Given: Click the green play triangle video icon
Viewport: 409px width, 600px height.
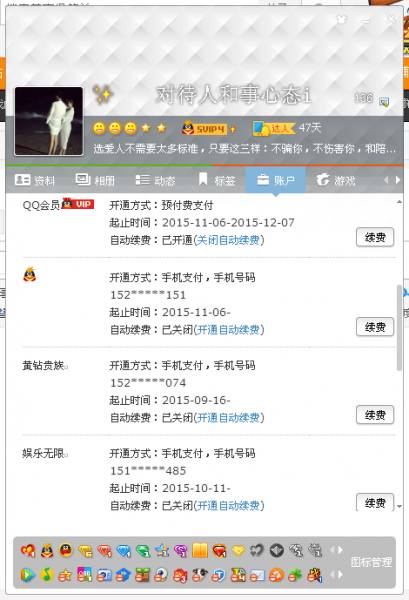Looking at the screenshot, I should (27, 575).
